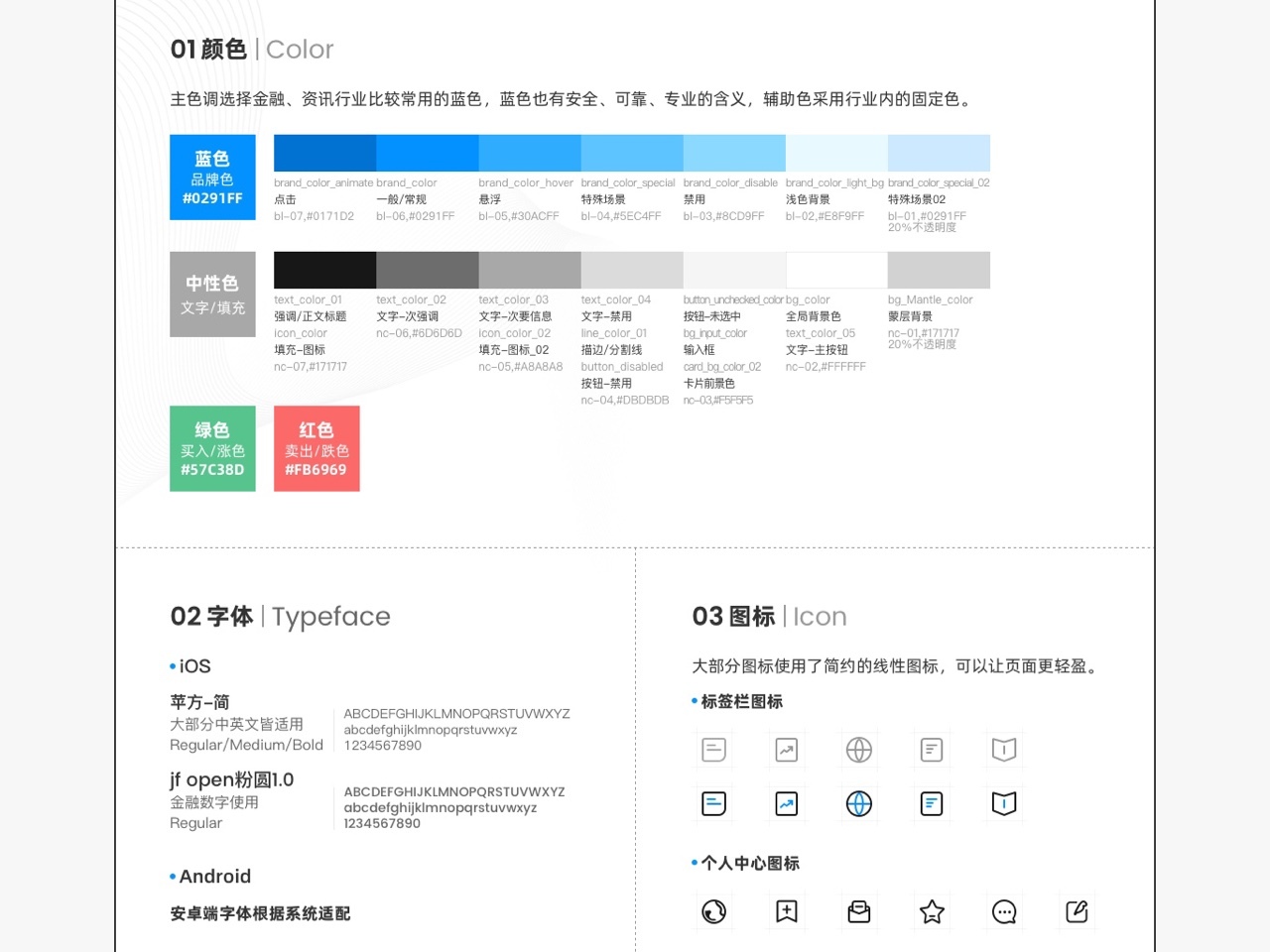Click the 'bl-07,#0171D2' color code label
Viewport: 1270px width, 952px height.
(x=314, y=216)
